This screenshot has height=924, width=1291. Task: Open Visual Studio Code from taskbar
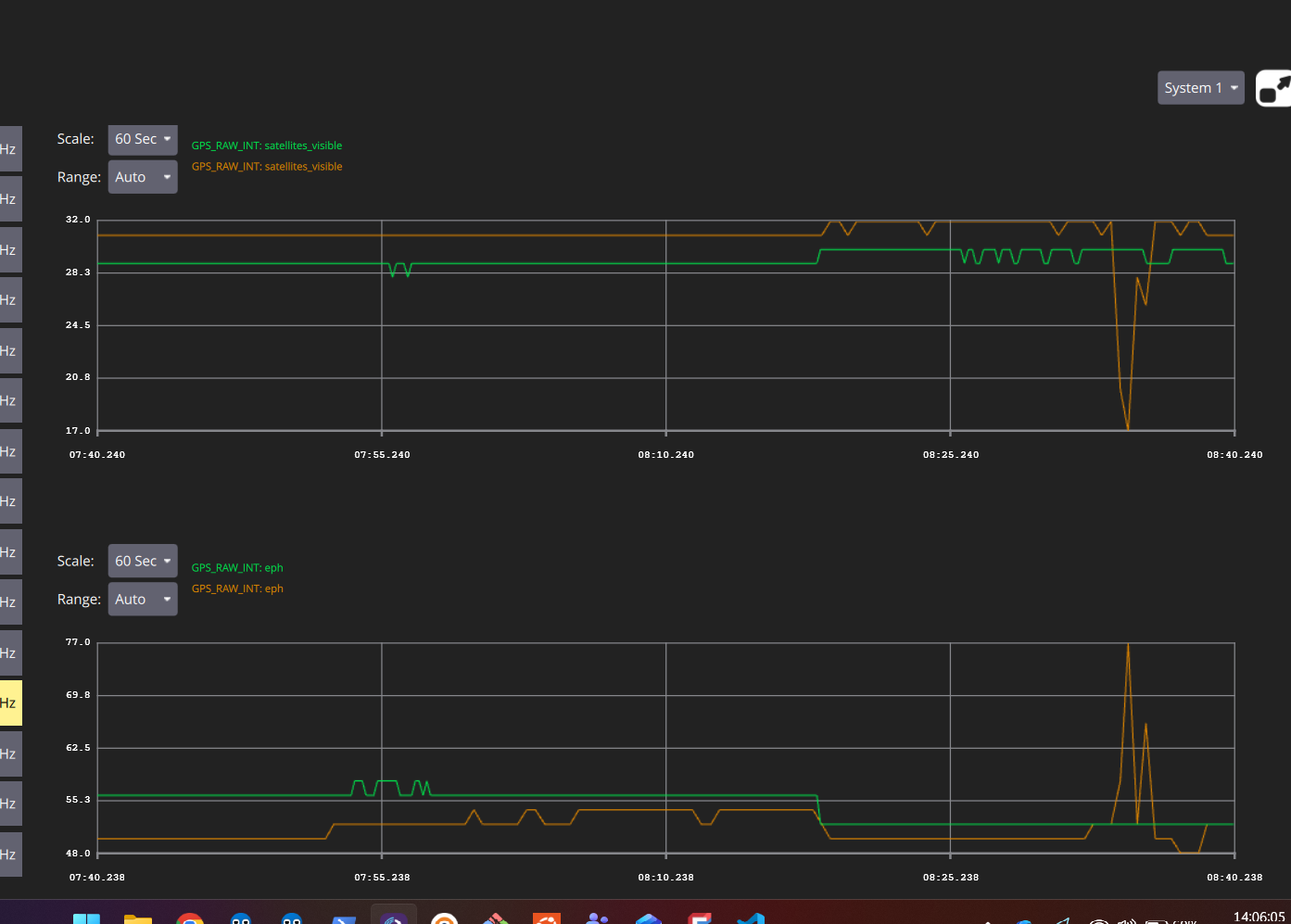pos(751,918)
